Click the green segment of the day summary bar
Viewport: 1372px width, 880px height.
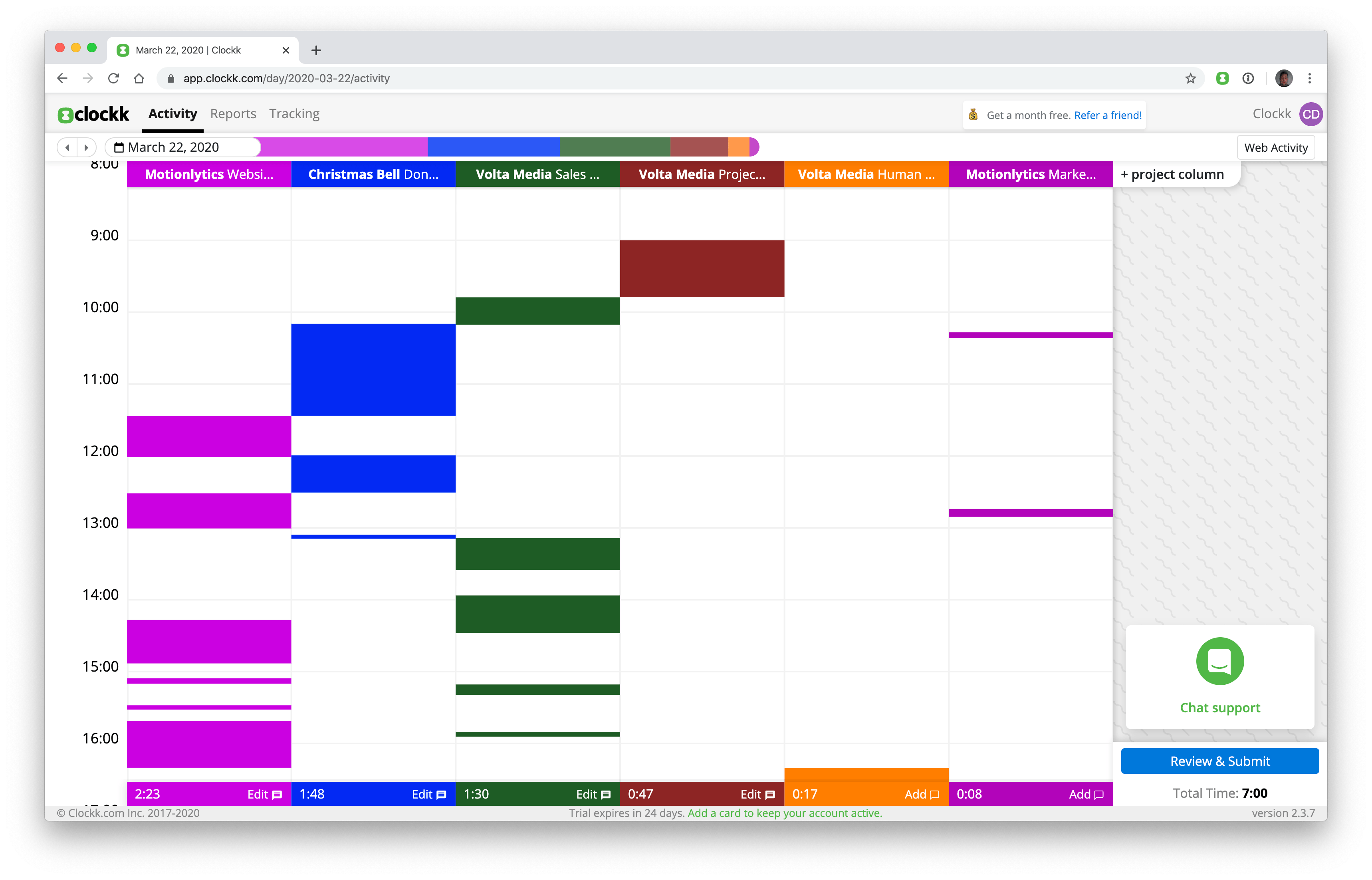[615, 147]
